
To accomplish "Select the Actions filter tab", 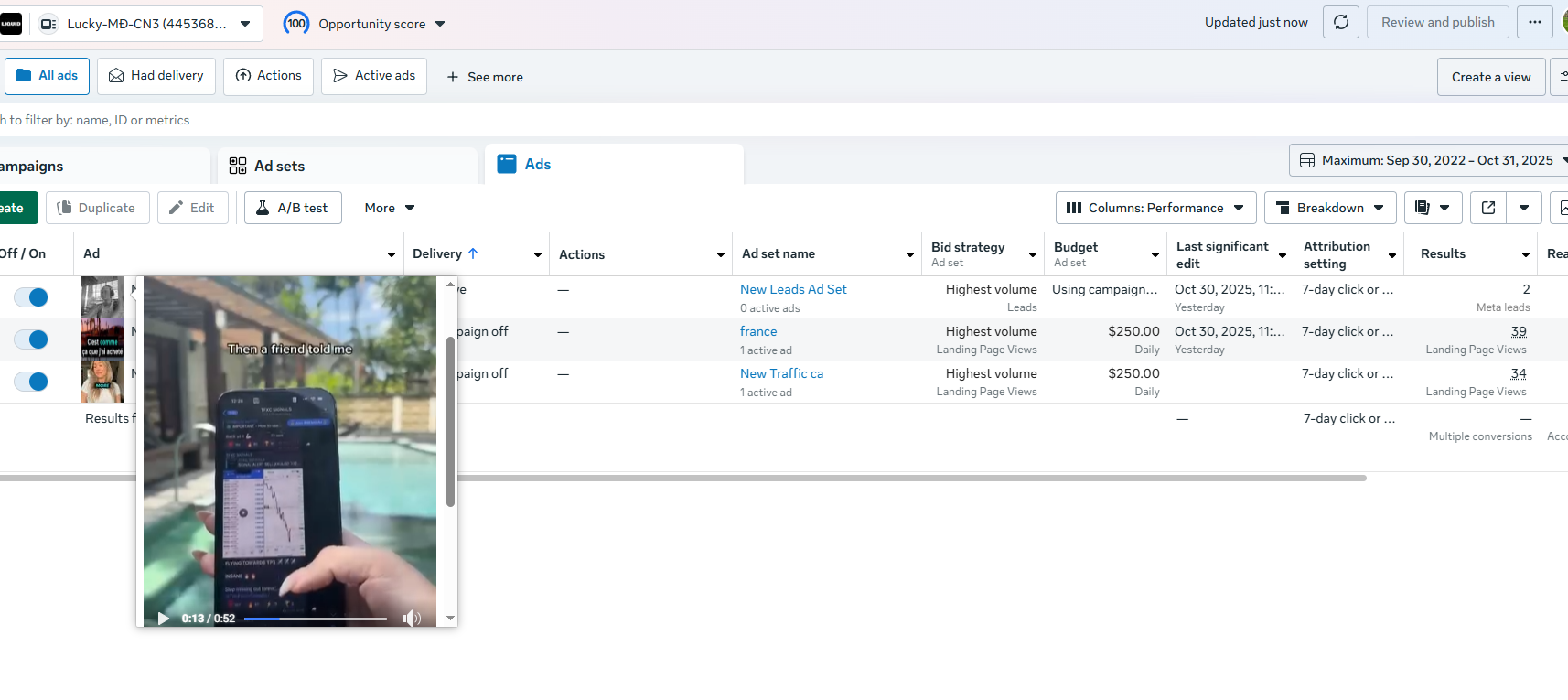I will 268,76.
